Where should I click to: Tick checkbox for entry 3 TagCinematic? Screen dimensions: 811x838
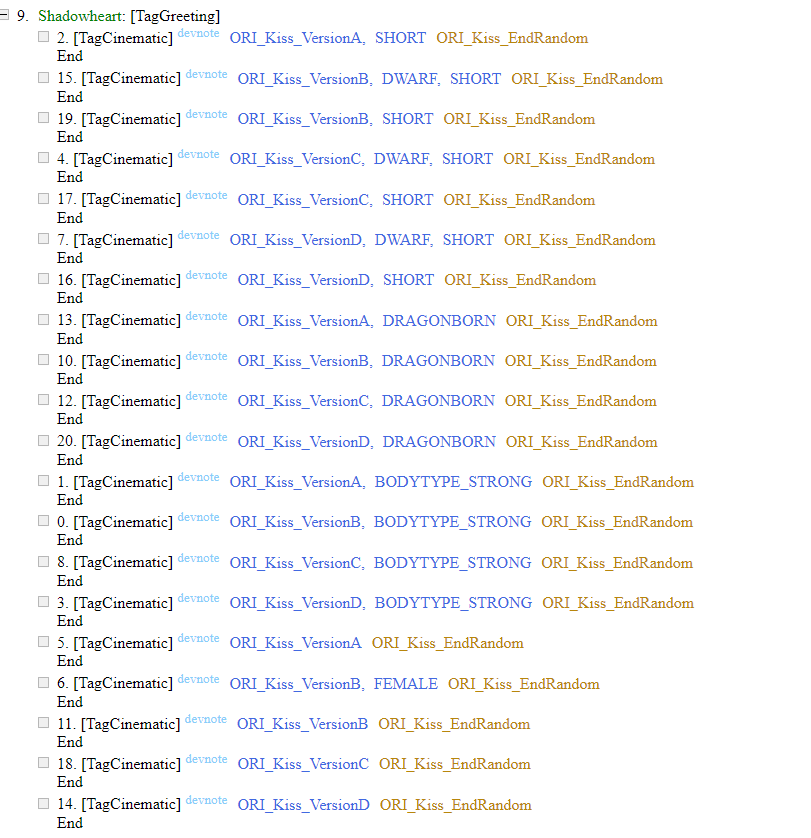pyautogui.click(x=43, y=602)
